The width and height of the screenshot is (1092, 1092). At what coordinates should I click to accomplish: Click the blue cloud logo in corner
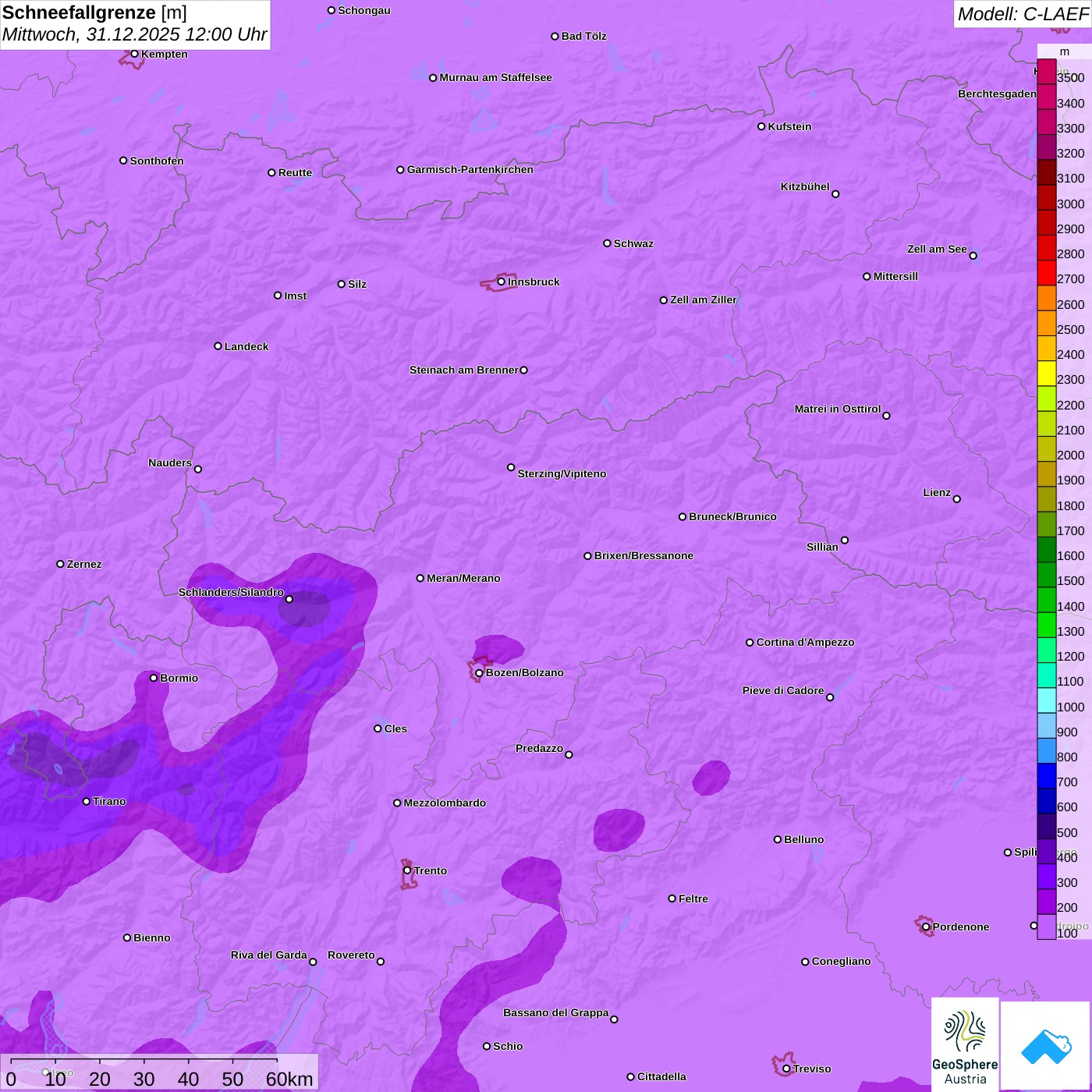pyautogui.click(x=1046, y=1046)
